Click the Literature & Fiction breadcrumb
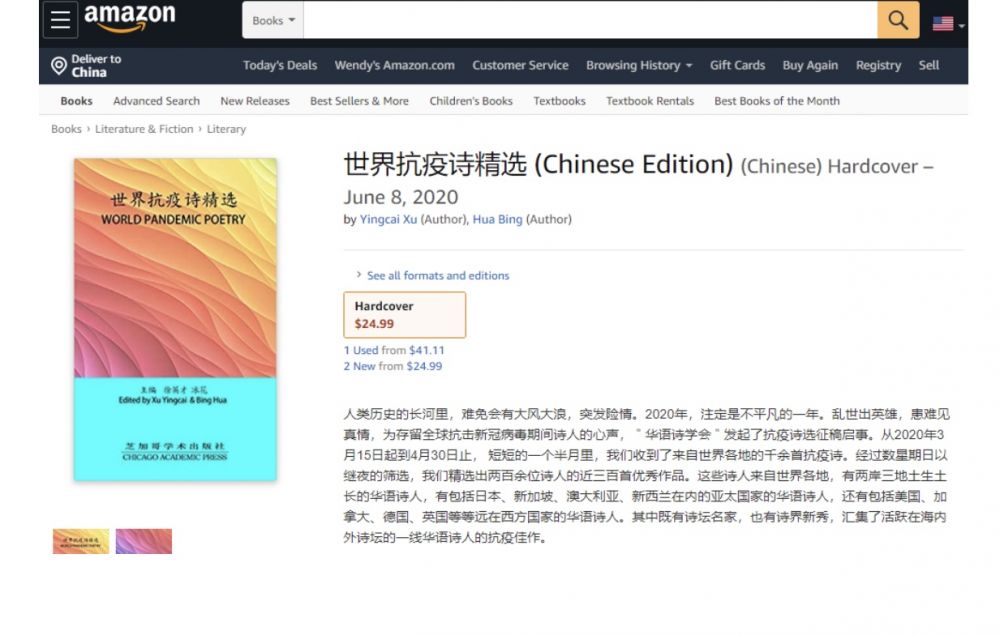Screen dimensions: 1000x635 147,129
